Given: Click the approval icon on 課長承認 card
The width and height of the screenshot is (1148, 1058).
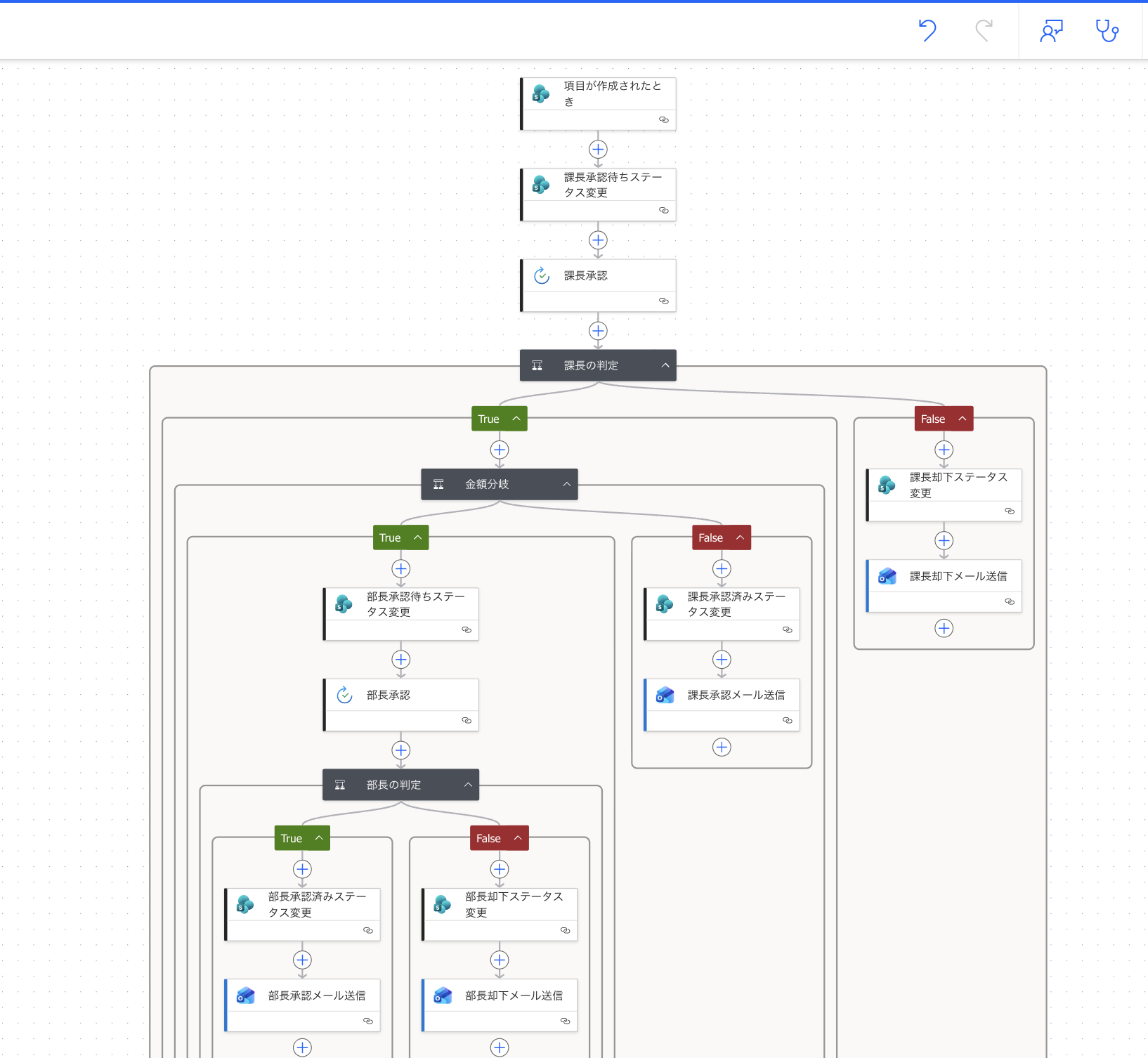Looking at the screenshot, I should click(x=541, y=275).
